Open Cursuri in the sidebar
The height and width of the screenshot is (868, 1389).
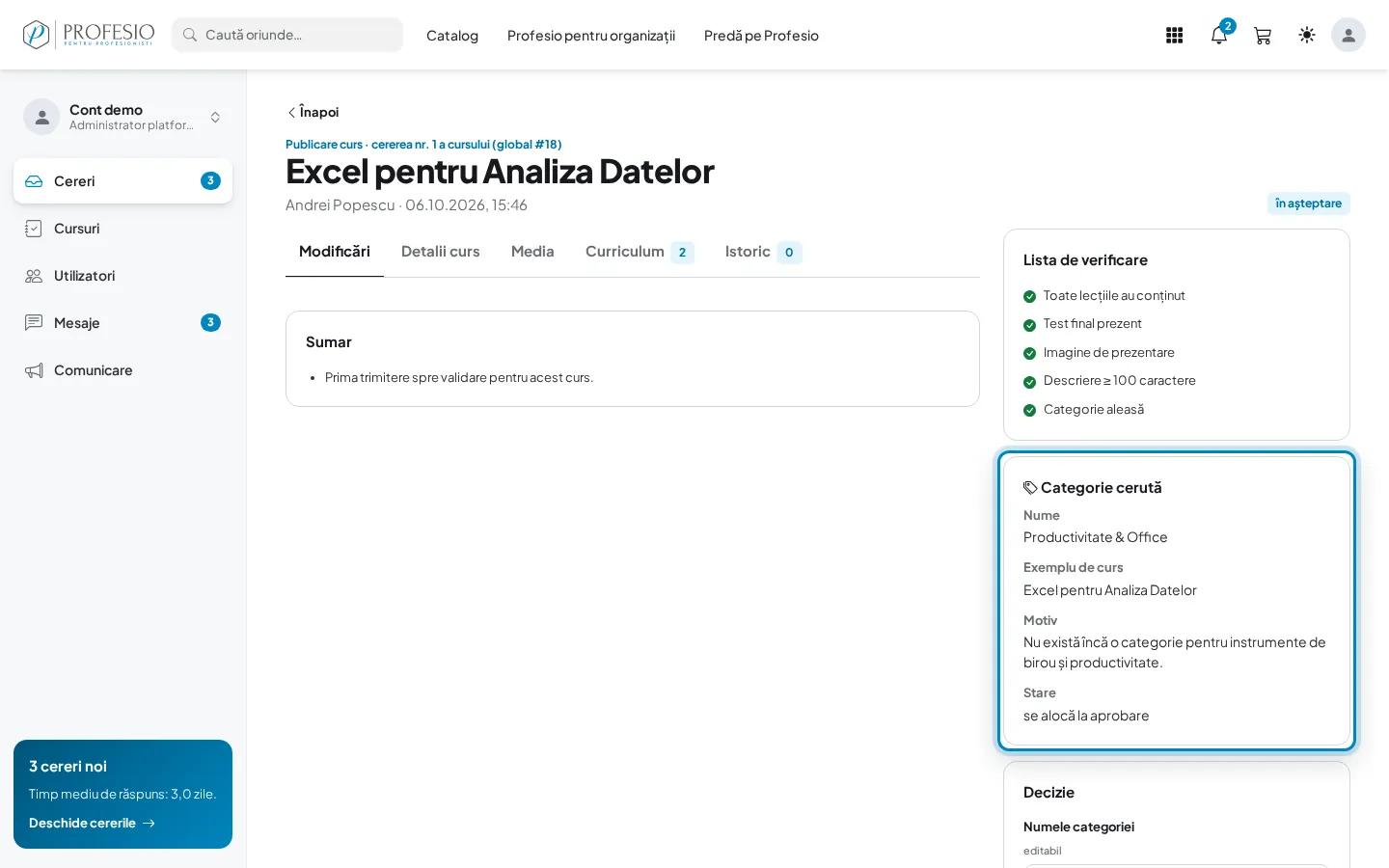(123, 229)
